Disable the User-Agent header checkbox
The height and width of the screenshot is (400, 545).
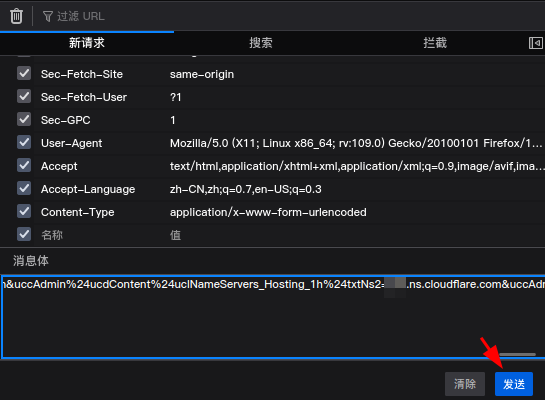pos(24,142)
